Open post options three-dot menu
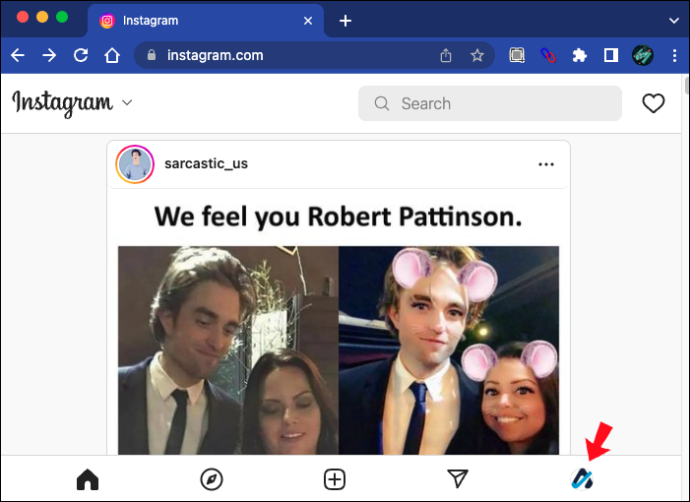Image resolution: width=690 pixels, height=502 pixels. coord(546,165)
